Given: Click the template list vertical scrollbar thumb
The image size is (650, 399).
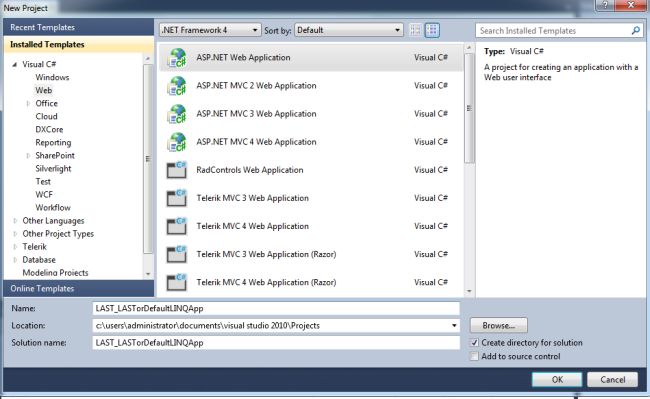Looking at the screenshot, I should pyautogui.click(x=469, y=108).
